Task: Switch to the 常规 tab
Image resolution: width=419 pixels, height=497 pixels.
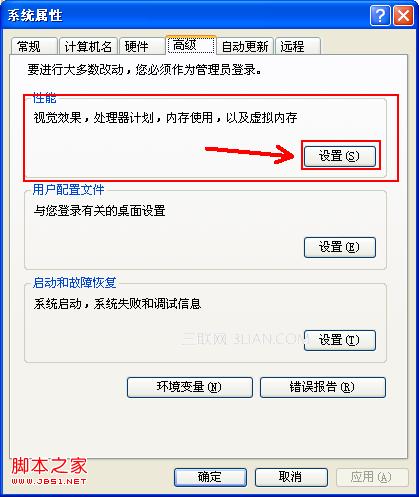Action: tap(34, 46)
